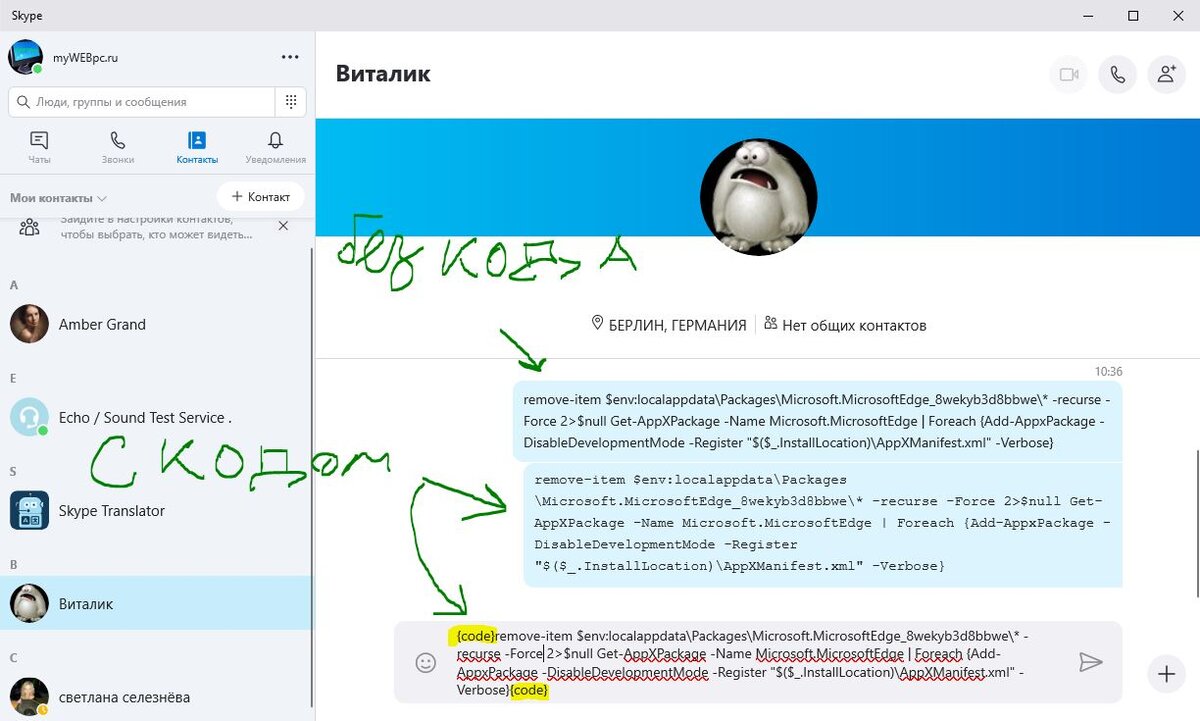The width and height of the screenshot is (1200, 721).
Task: Open contact Amber Grand
Action: click(x=156, y=324)
